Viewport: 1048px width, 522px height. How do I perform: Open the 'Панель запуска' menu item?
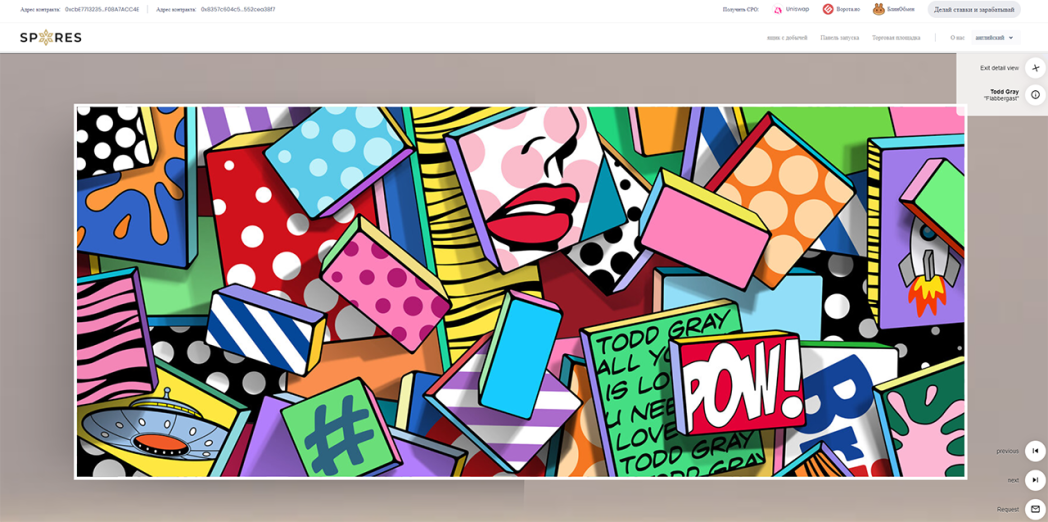[x=839, y=37]
